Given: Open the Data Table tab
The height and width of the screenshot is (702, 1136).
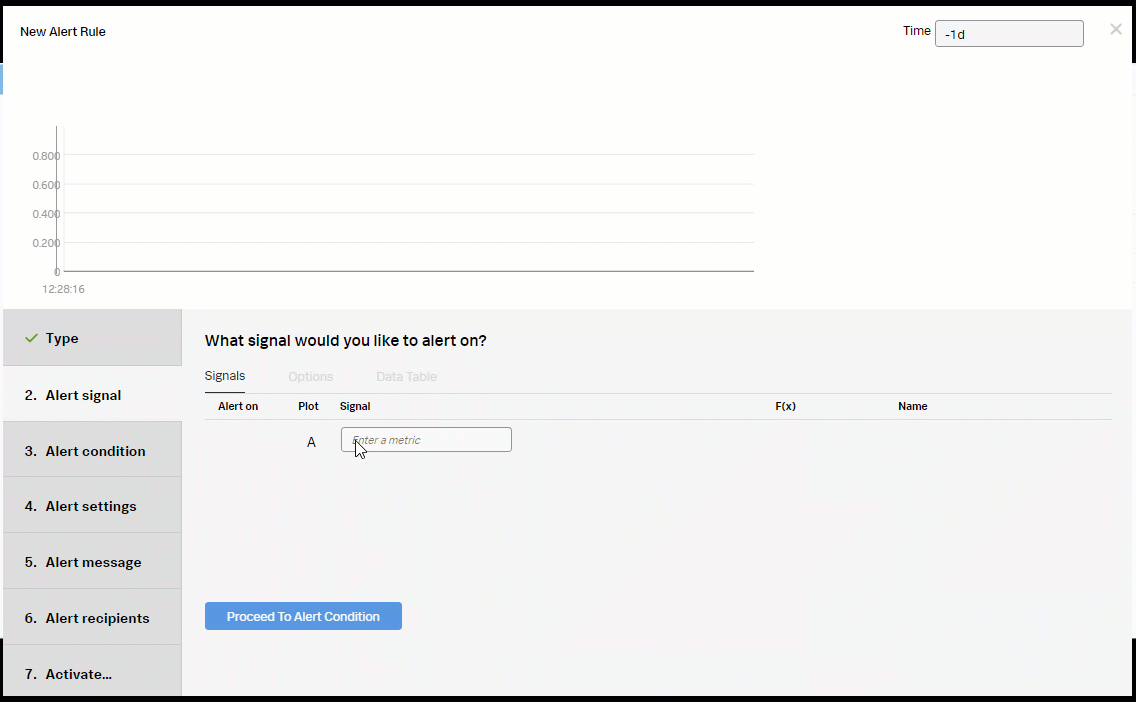Looking at the screenshot, I should point(406,377).
